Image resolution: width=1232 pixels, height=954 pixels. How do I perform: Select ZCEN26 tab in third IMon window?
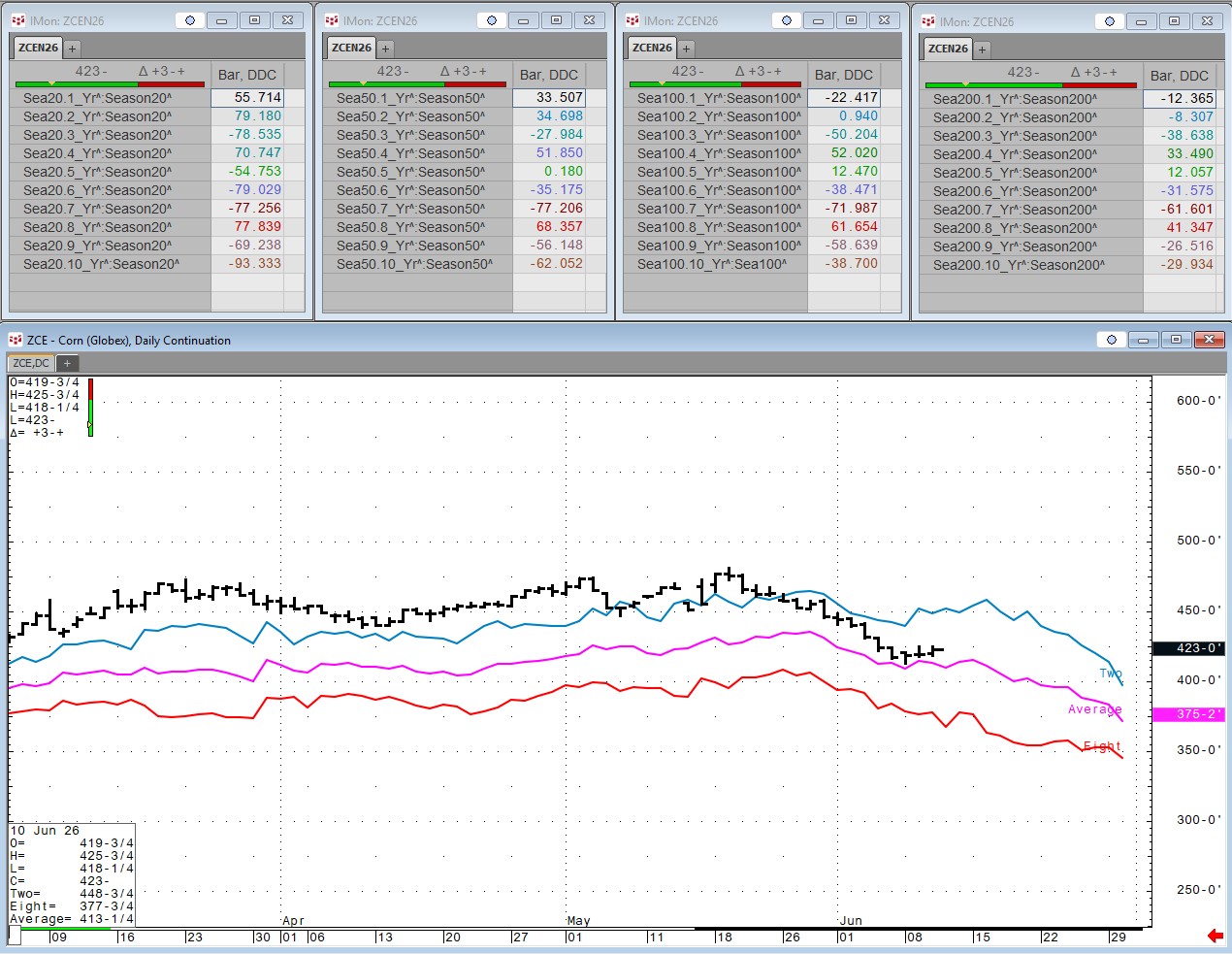tap(652, 48)
